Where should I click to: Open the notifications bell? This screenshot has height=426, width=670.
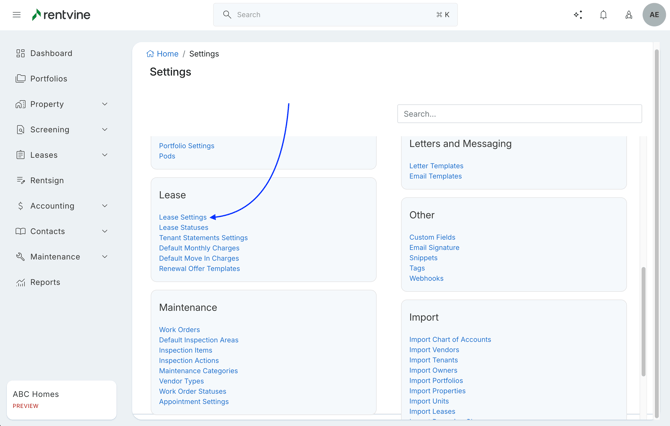pos(603,15)
